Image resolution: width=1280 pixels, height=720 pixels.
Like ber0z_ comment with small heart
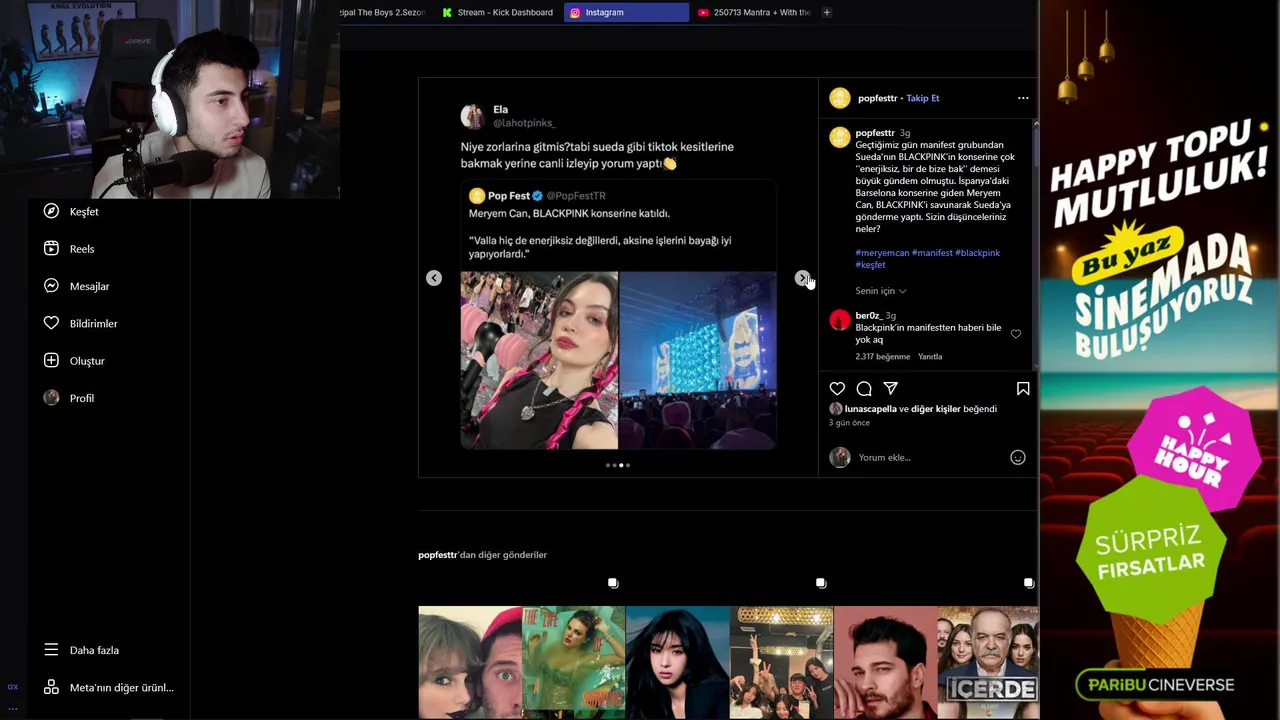[1016, 334]
